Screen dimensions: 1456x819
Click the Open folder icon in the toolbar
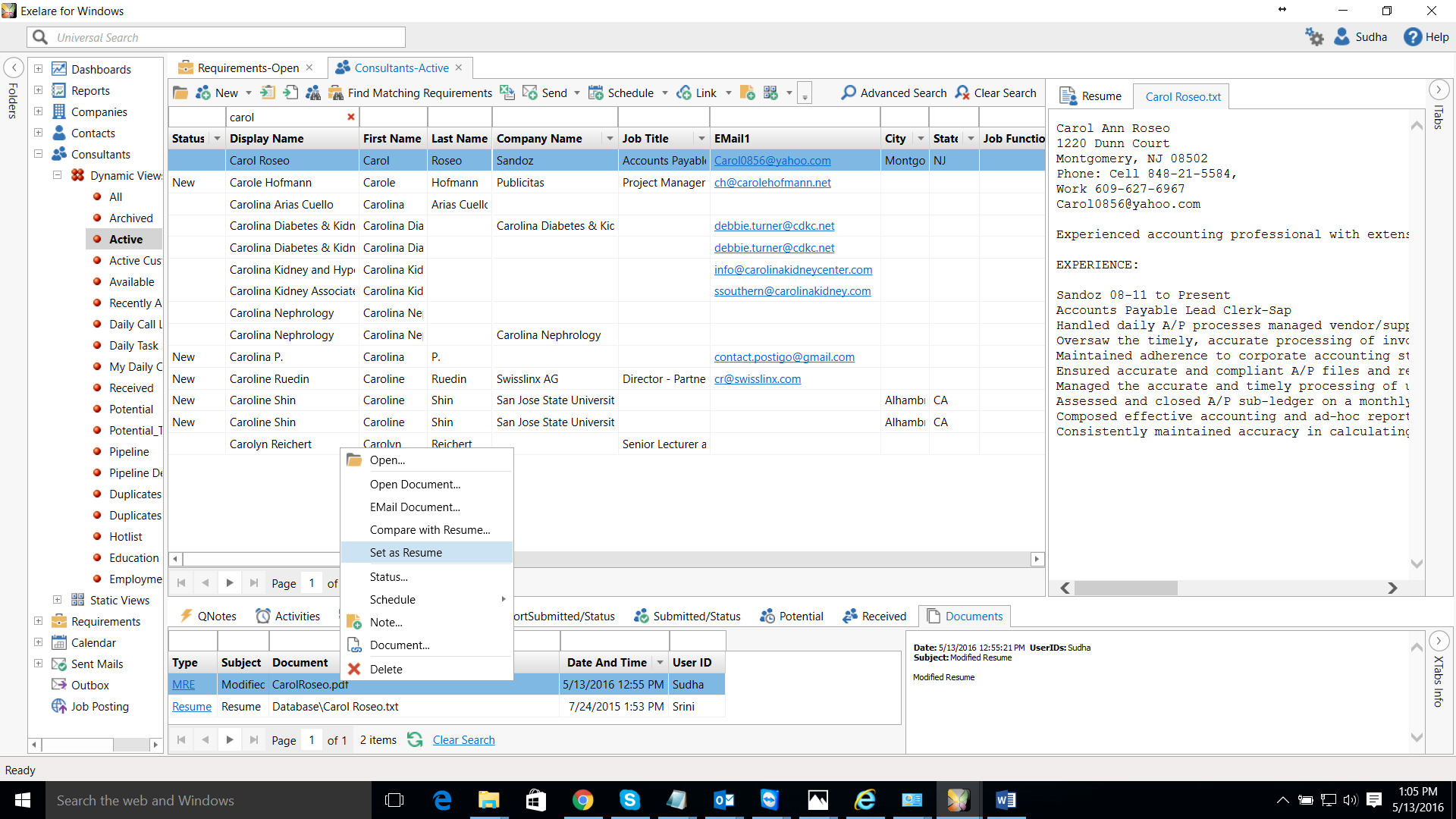(180, 93)
